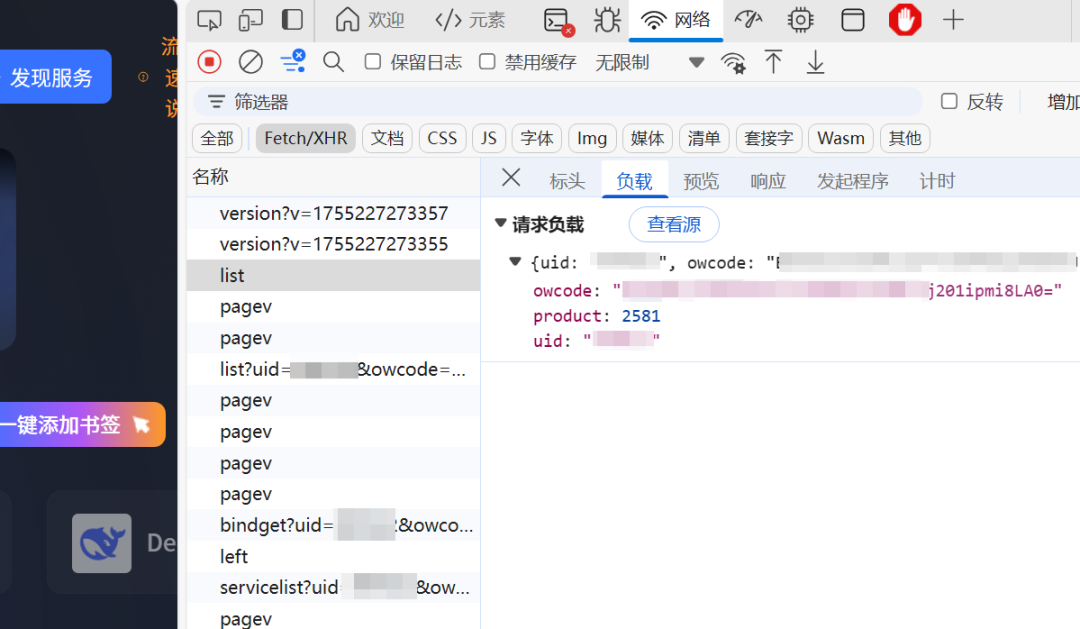1080x629 pixels.
Task: Open the 元素 elements tab
Action: [x=470, y=20]
